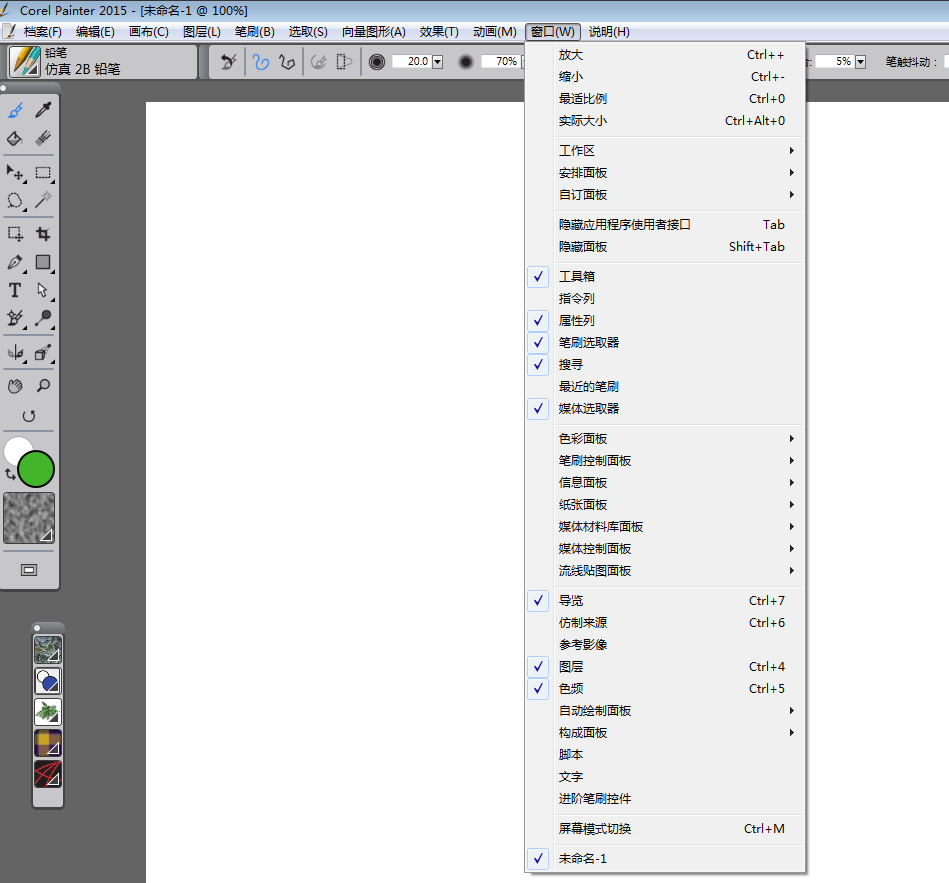Select the Pen tool
The width and height of the screenshot is (949, 883).
click(15, 262)
